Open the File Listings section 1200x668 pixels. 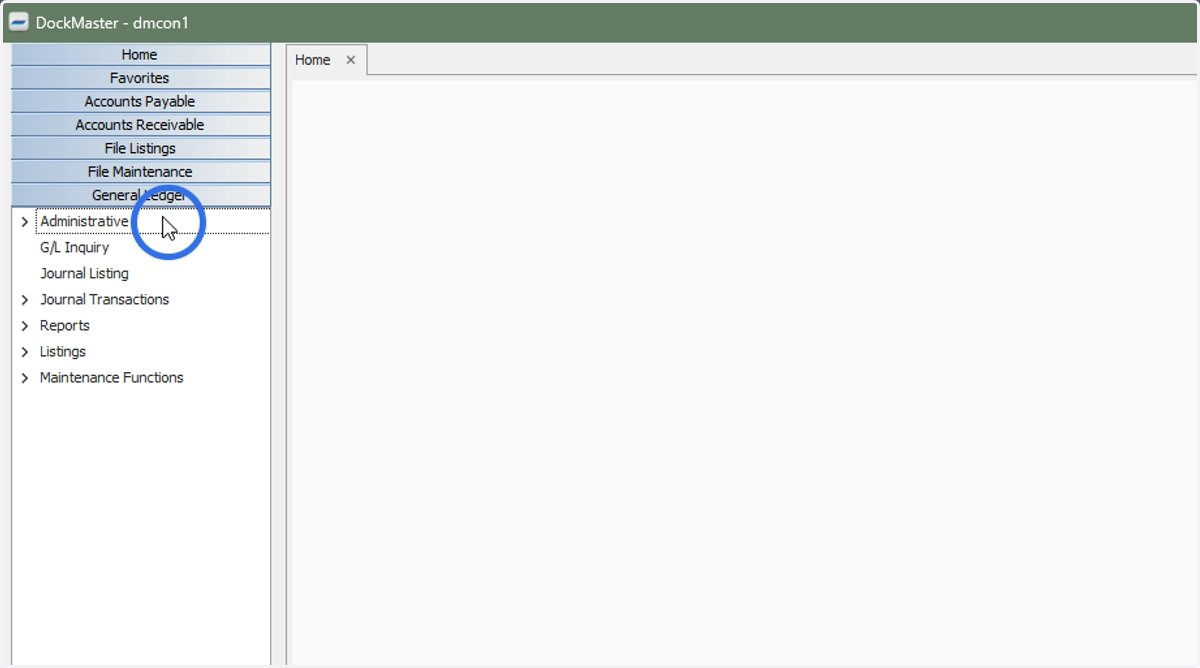point(140,148)
